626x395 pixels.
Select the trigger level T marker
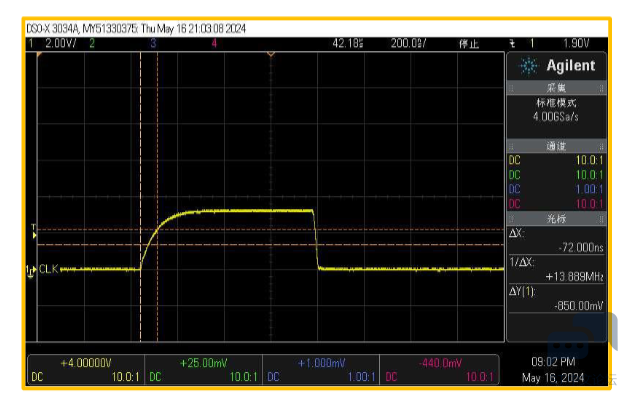34,231
